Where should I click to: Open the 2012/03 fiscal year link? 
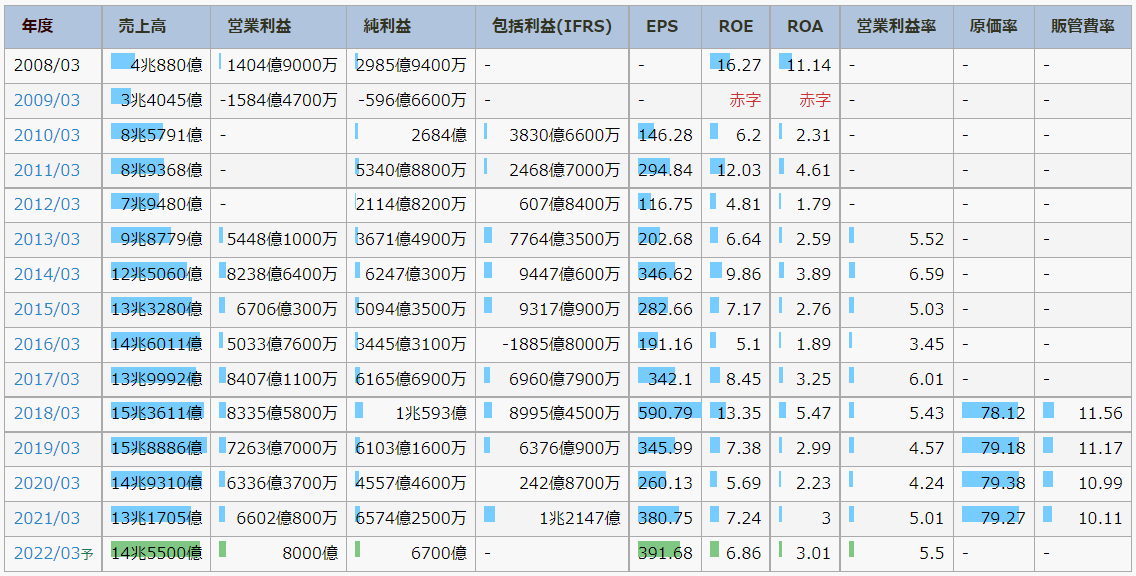click(47, 205)
